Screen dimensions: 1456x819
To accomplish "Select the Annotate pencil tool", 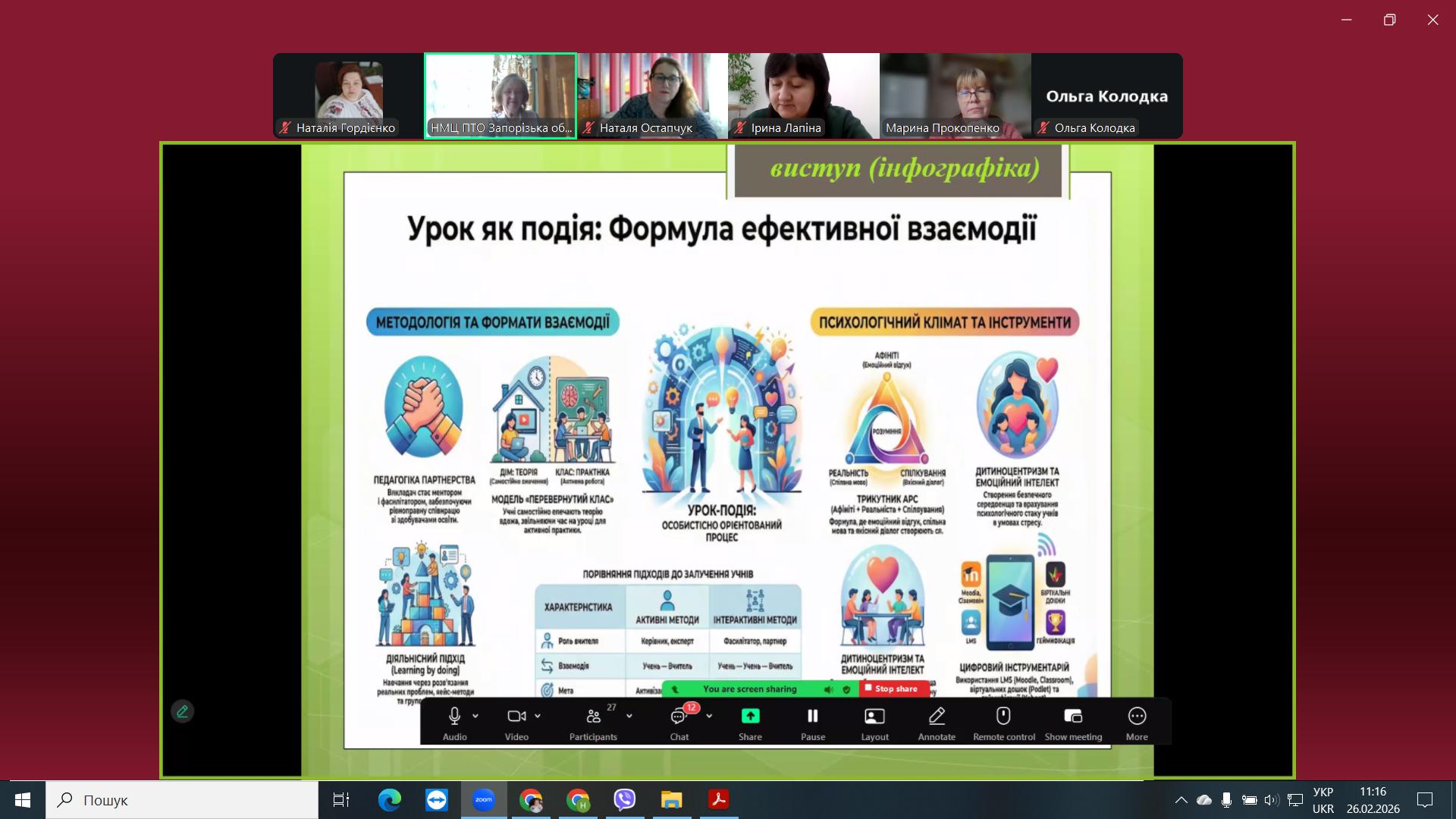I will pyautogui.click(x=937, y=717).
